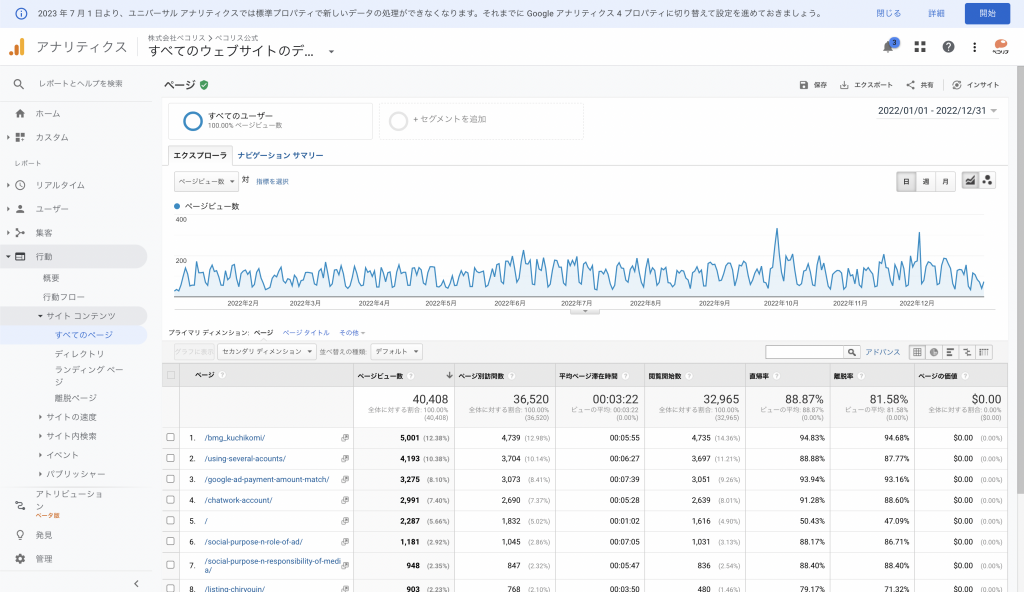Open the date range 2022/01/01 - 2022/12/31 picker

pyautogui.click(x=937, y=110)
